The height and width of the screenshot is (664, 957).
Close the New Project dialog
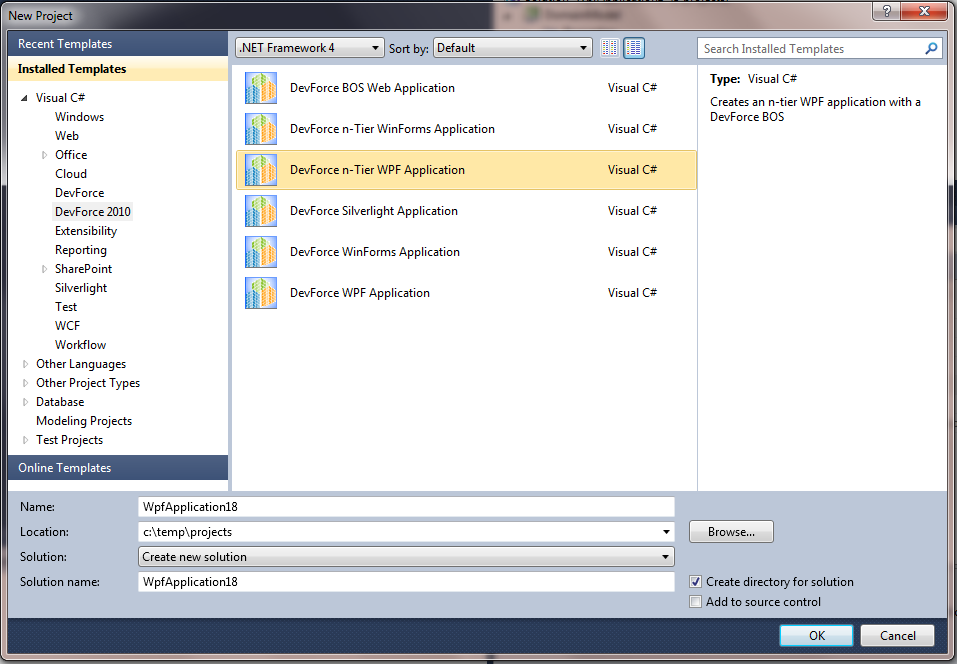pos(924,11)
